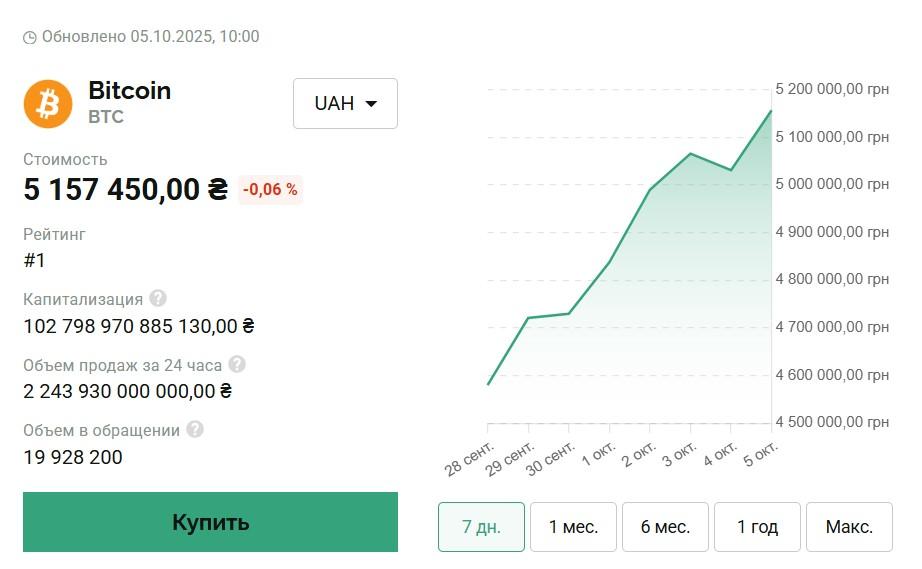
Task: Click the dropdown arrow in the currency selector
Action: [x=371, y=104]
